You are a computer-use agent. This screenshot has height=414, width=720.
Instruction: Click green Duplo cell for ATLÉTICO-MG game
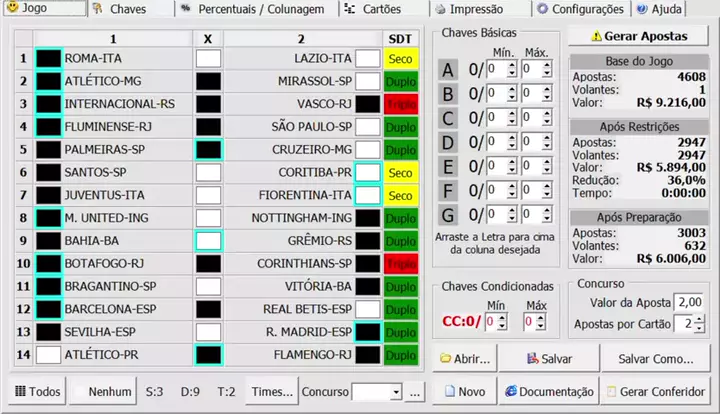pos(400,81)
